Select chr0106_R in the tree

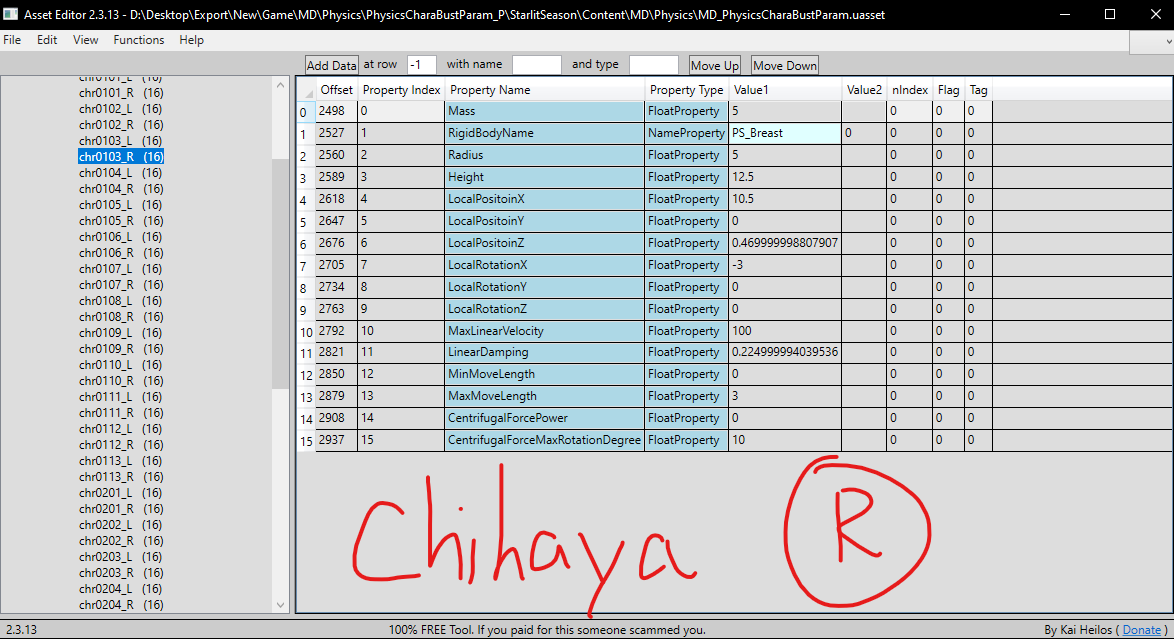[x=121, y=252]
